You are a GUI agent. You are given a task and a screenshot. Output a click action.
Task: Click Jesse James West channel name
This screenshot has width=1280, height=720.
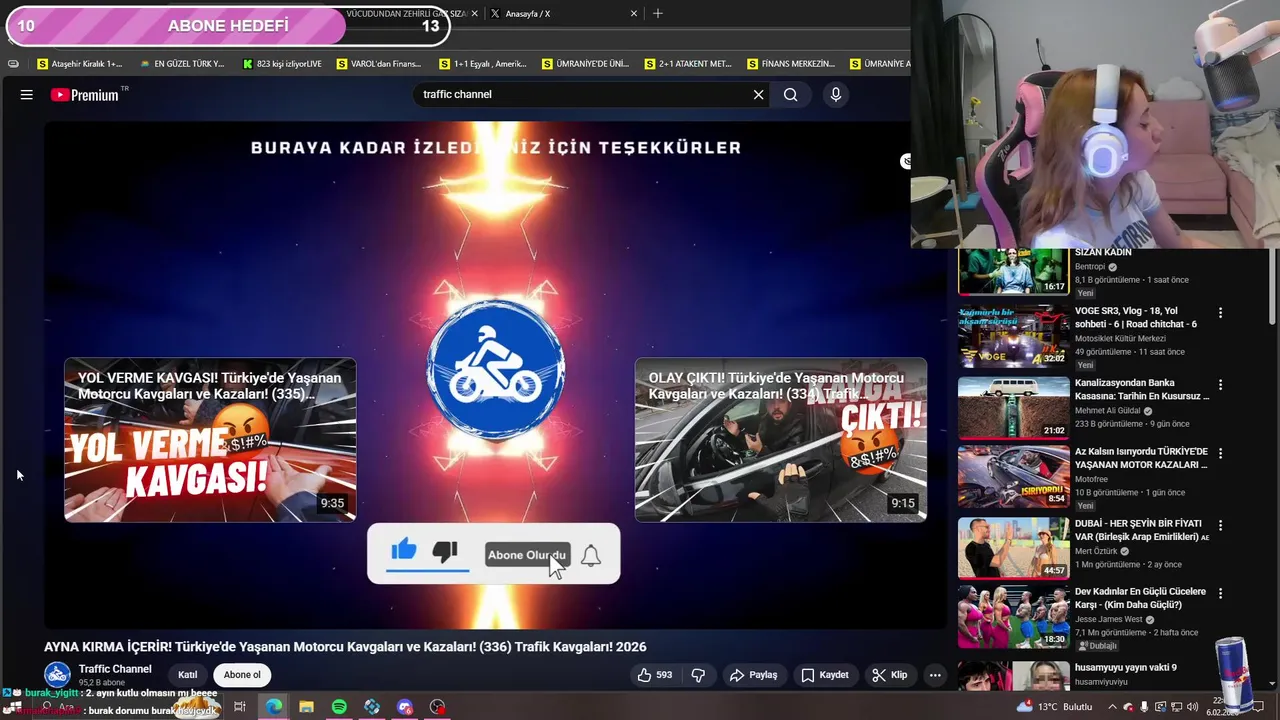1110,619
